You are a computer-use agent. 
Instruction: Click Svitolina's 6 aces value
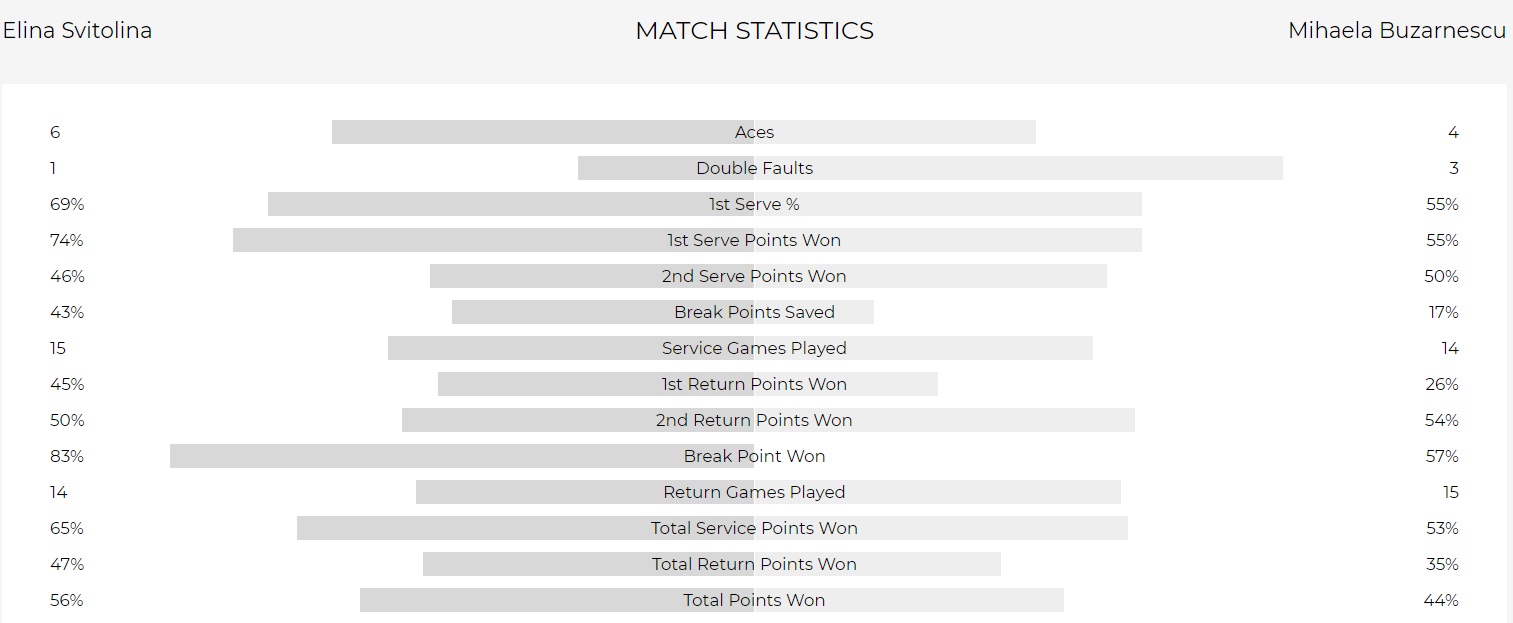pos(55,132)
